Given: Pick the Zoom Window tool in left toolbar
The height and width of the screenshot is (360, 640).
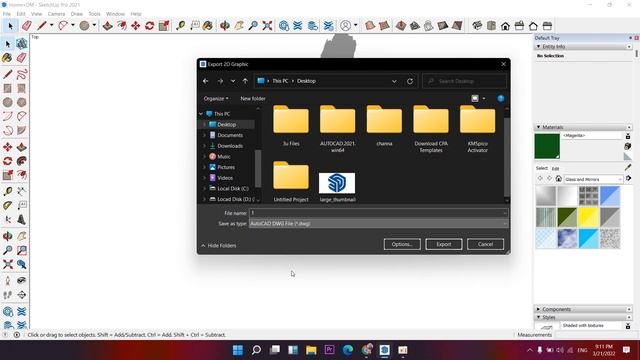Looking at the screenshot, I should 22,250.
